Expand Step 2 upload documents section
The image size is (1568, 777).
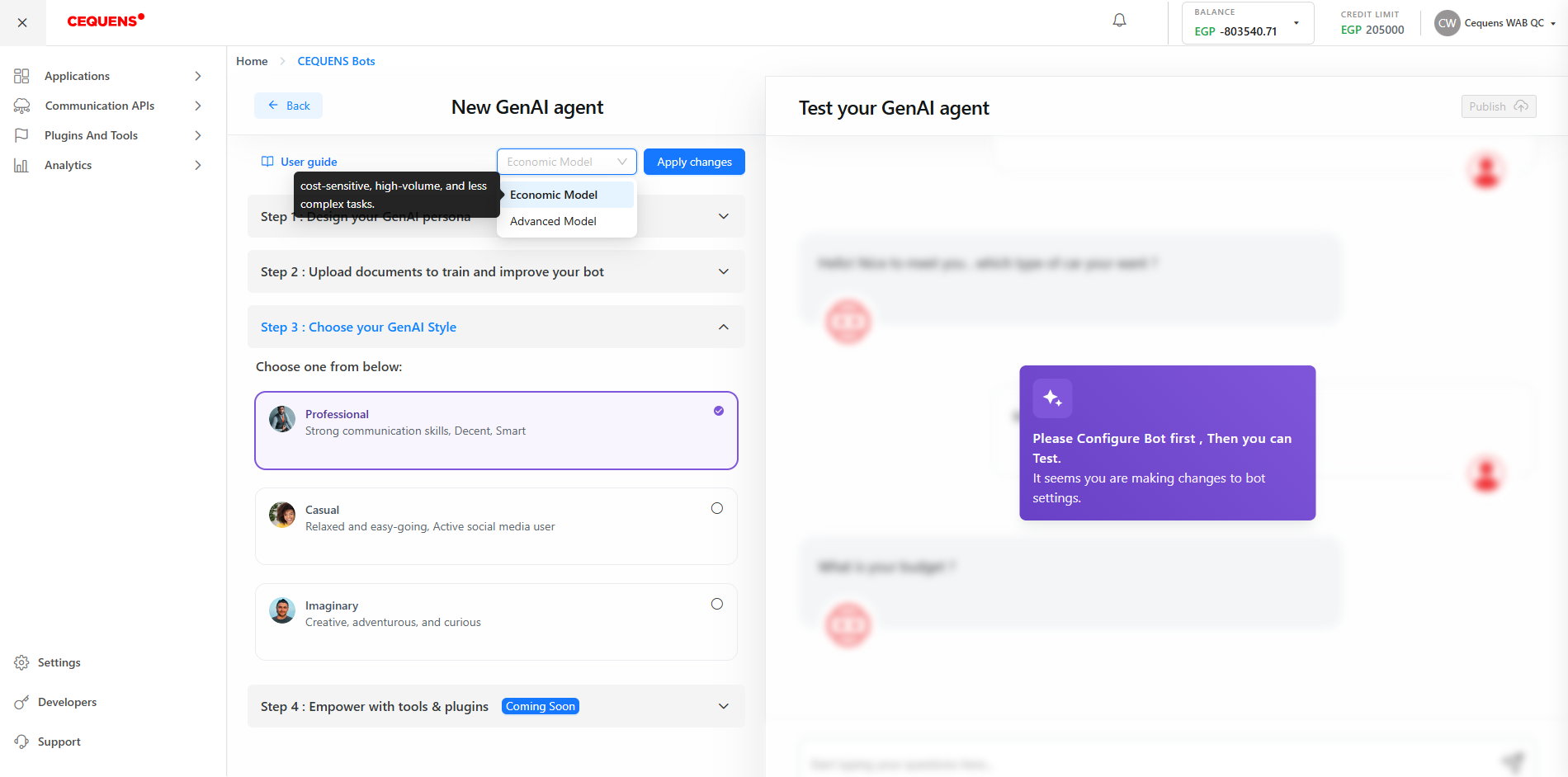coord(495,271)
